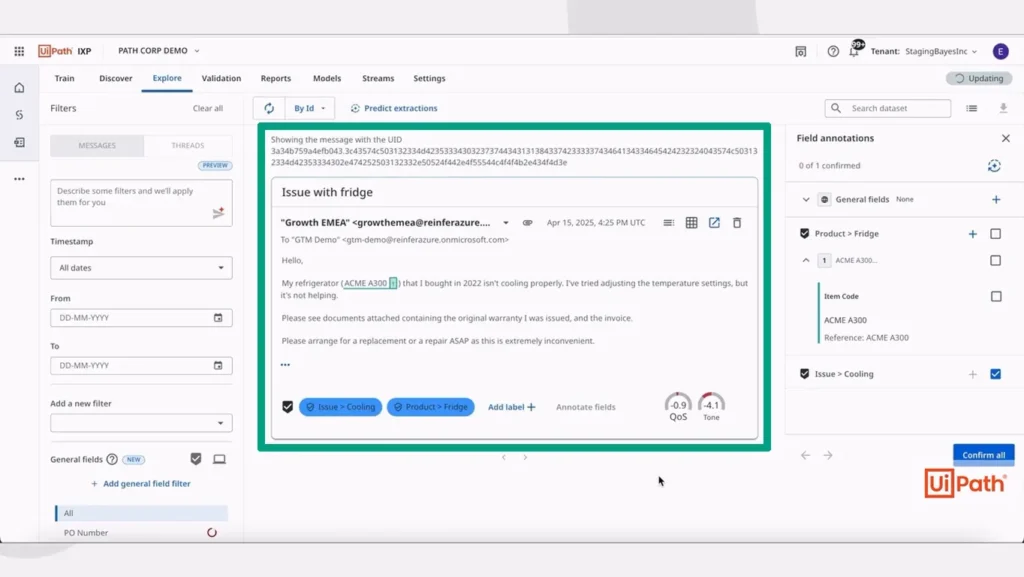This screenshot has width=1024, height=577.
Task: Open help using the question mark icon
Action: click(833, 50)
